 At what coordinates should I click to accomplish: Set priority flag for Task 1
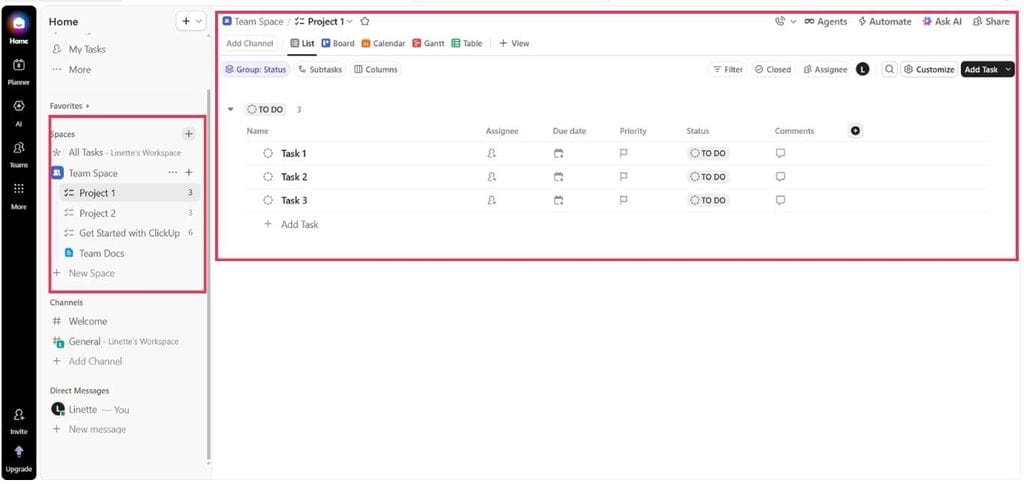click(624, 153)
